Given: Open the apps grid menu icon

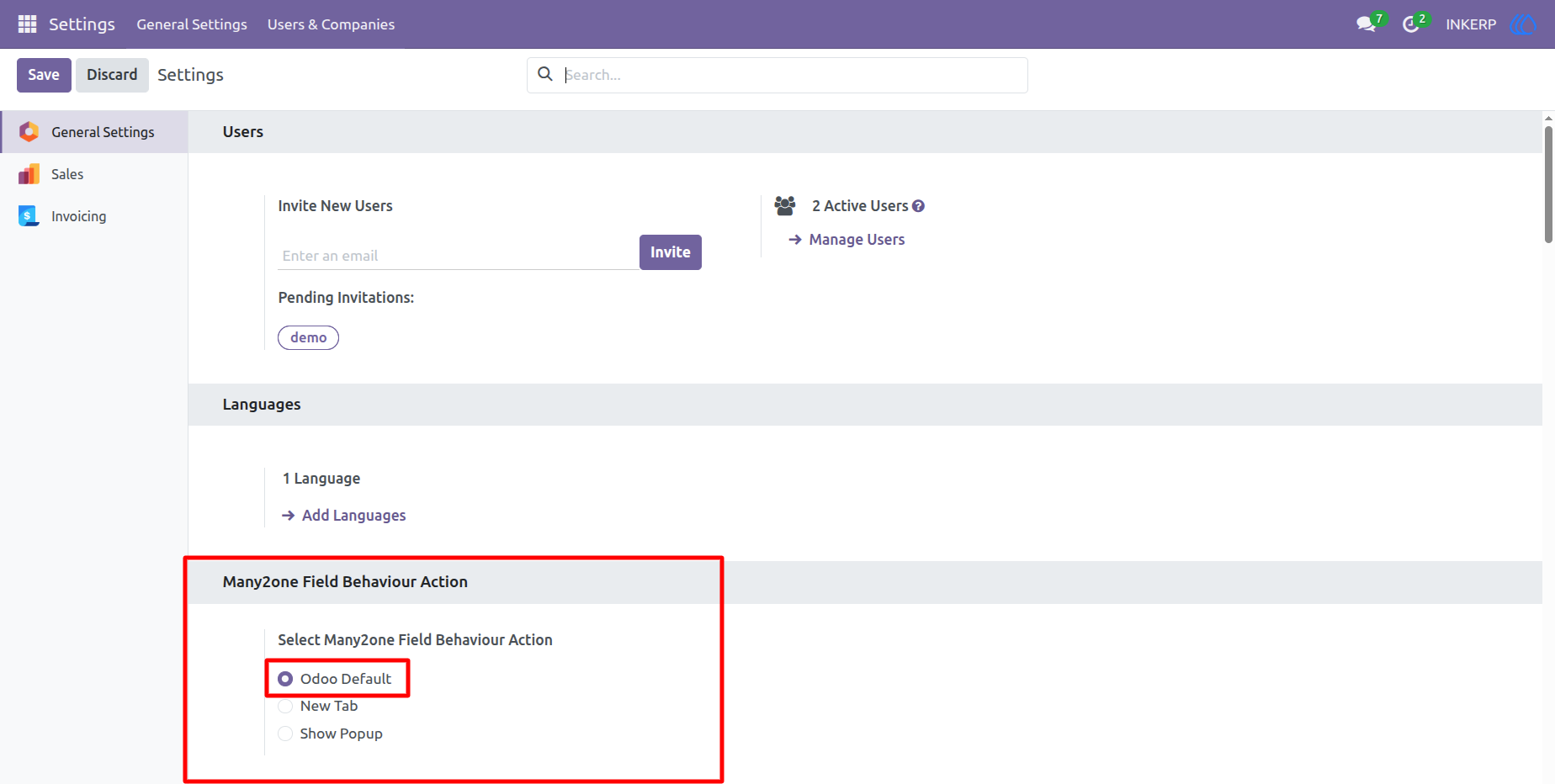Looking at the screenshot, I should click(x=28, y=24).
